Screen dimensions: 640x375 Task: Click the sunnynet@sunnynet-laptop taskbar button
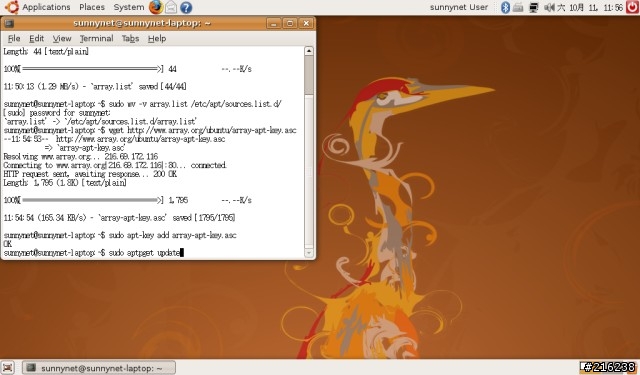click(x=99, y=368)
